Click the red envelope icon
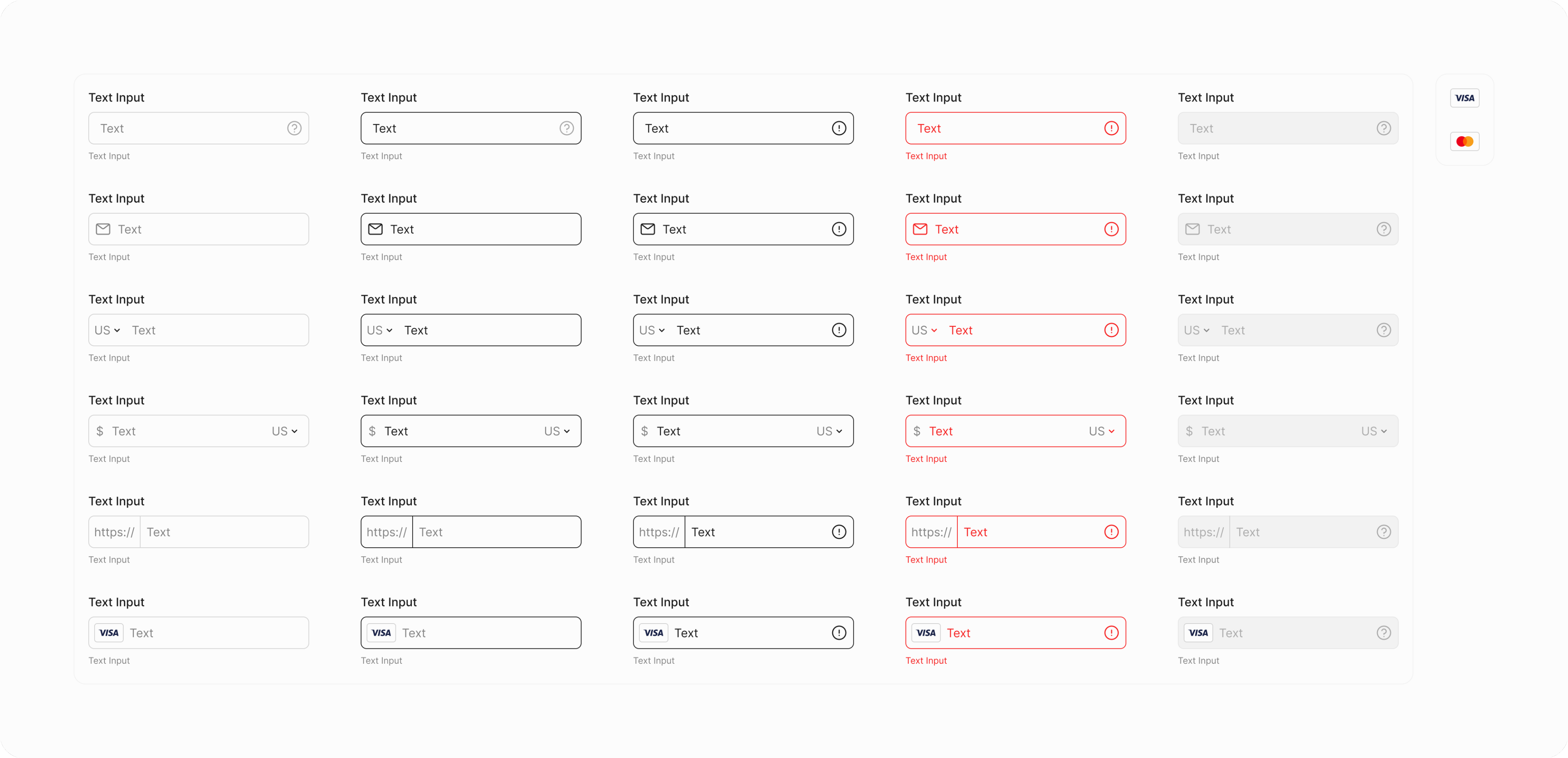The width and height of the screenshot is (1568, 758). [920, 229]
